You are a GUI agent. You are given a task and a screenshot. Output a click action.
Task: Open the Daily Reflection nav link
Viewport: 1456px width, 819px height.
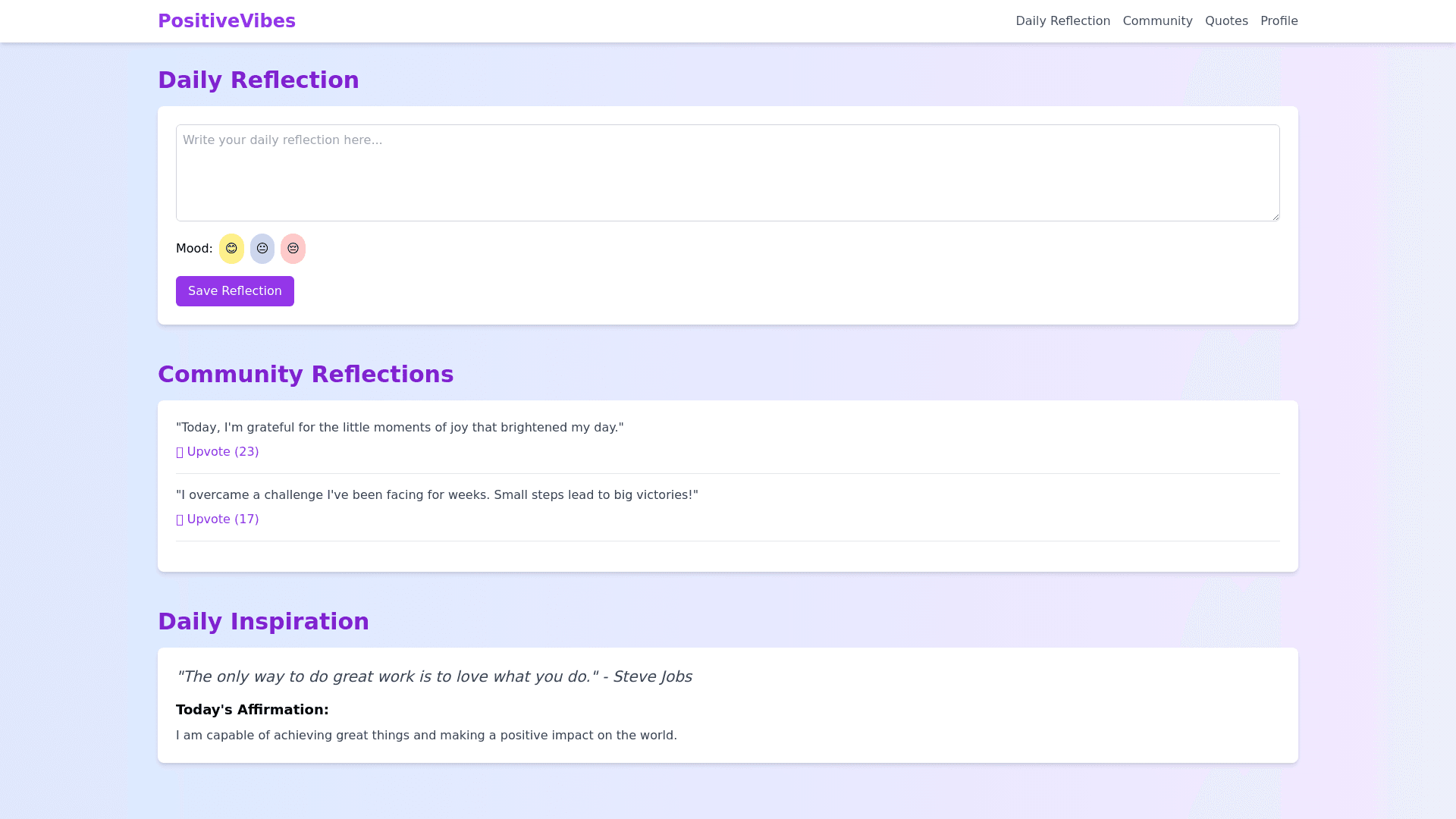coord(1062,21)
